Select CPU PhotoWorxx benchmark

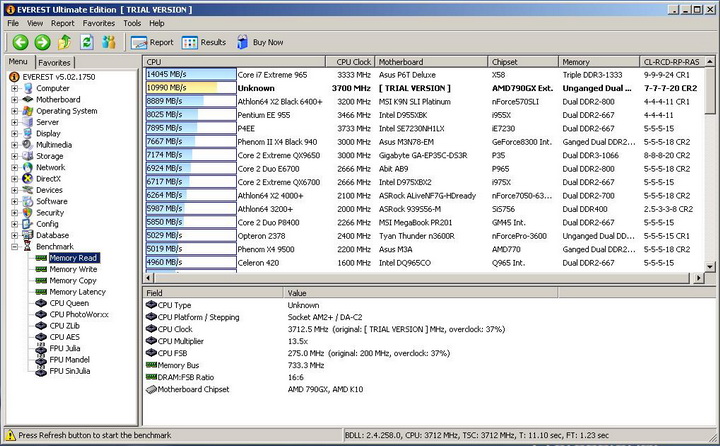click(79, 314)
